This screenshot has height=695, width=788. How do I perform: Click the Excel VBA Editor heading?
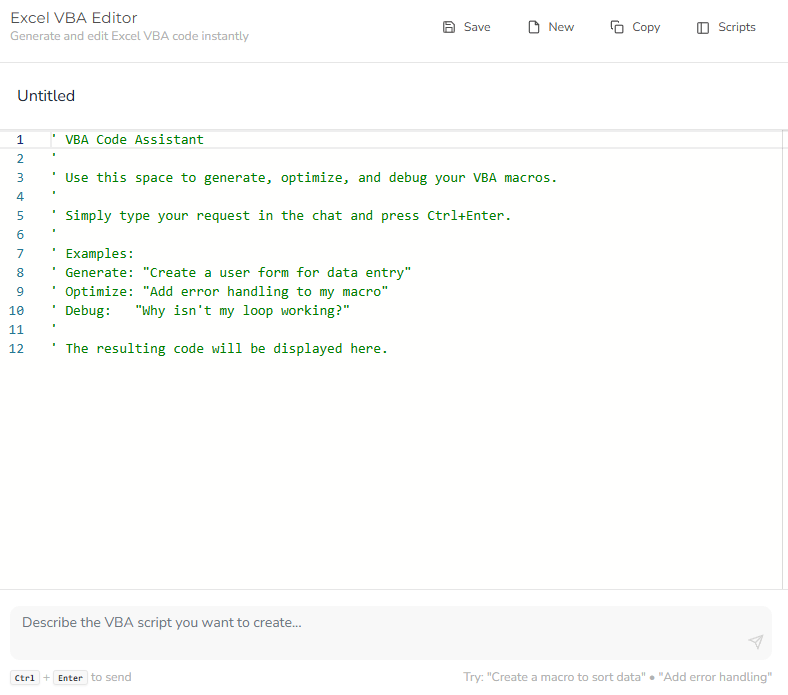[74, 18]
